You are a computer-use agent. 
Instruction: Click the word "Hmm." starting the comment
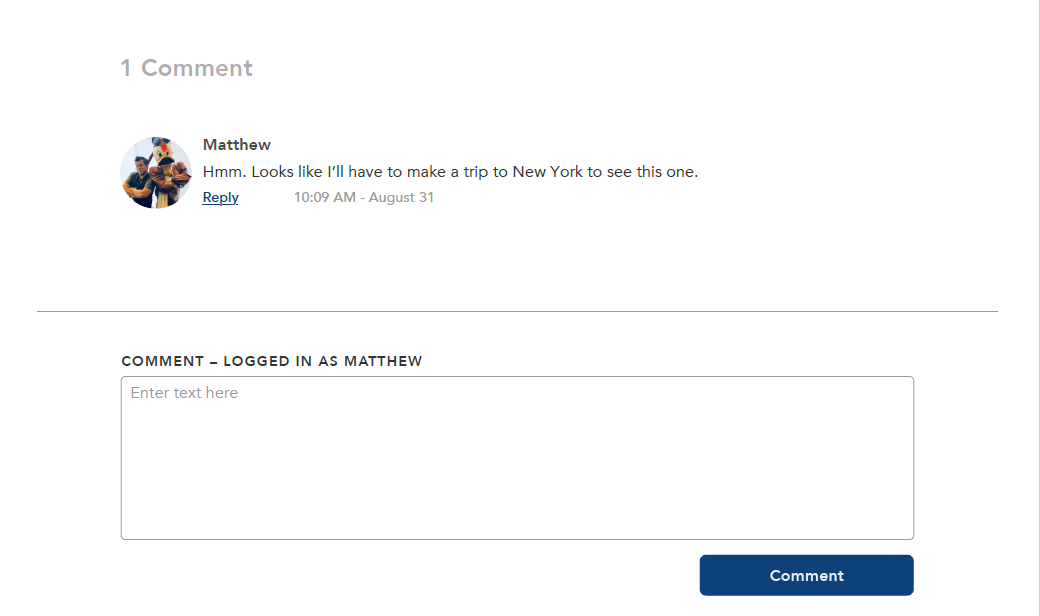[224, 172]
